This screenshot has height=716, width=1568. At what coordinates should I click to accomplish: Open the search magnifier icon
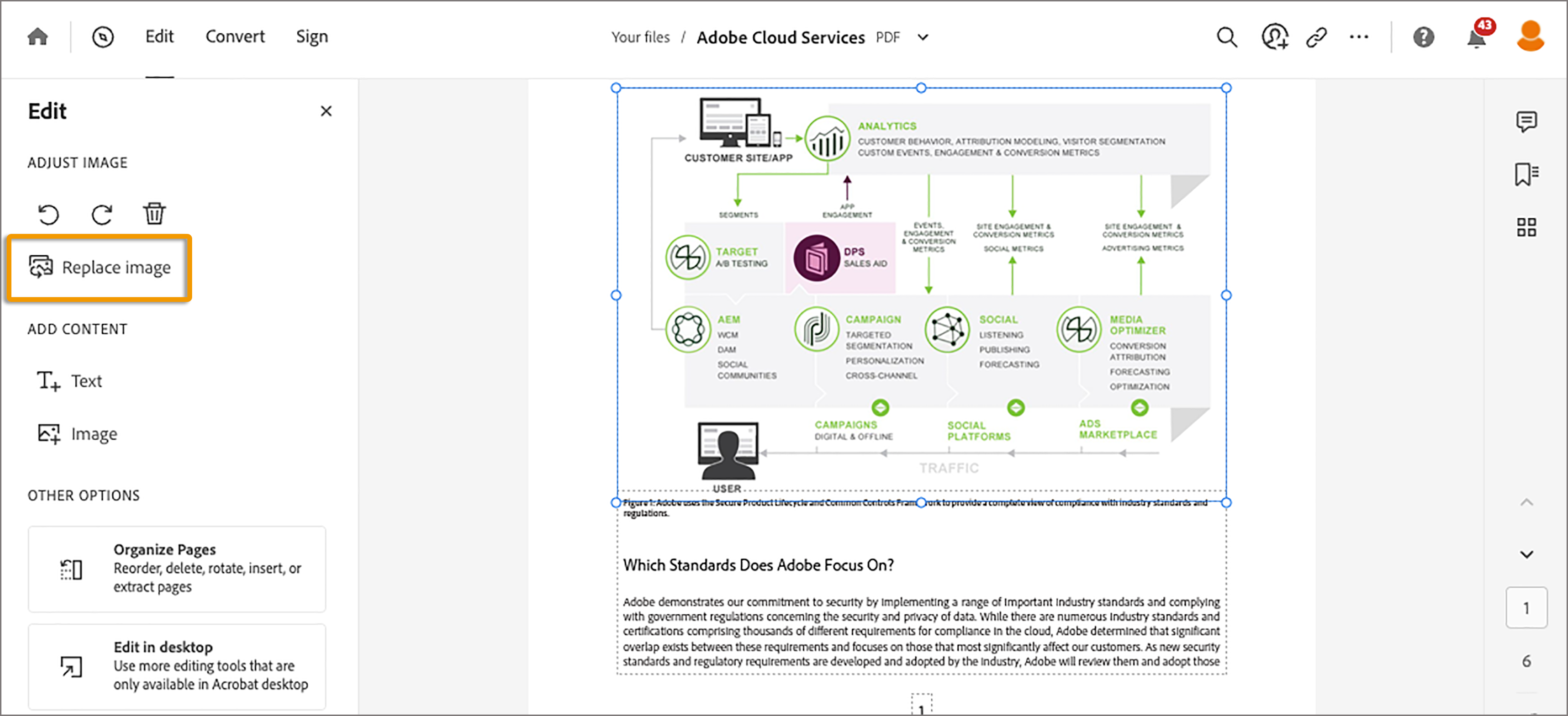tap(1227, 37)
